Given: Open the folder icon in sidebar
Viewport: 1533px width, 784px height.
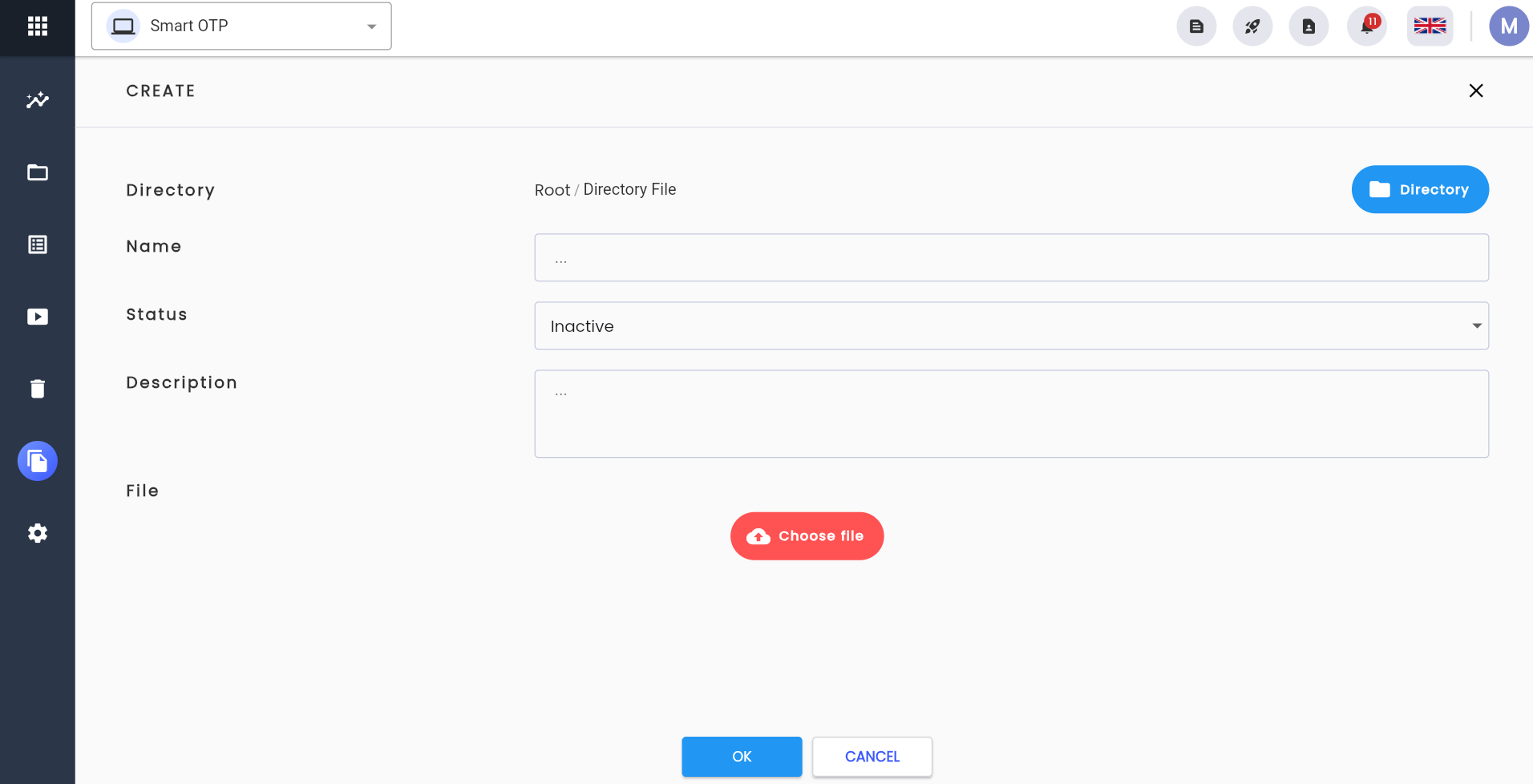Looking at the screenshot, I should pyautogui.click(x=37, y=172).
